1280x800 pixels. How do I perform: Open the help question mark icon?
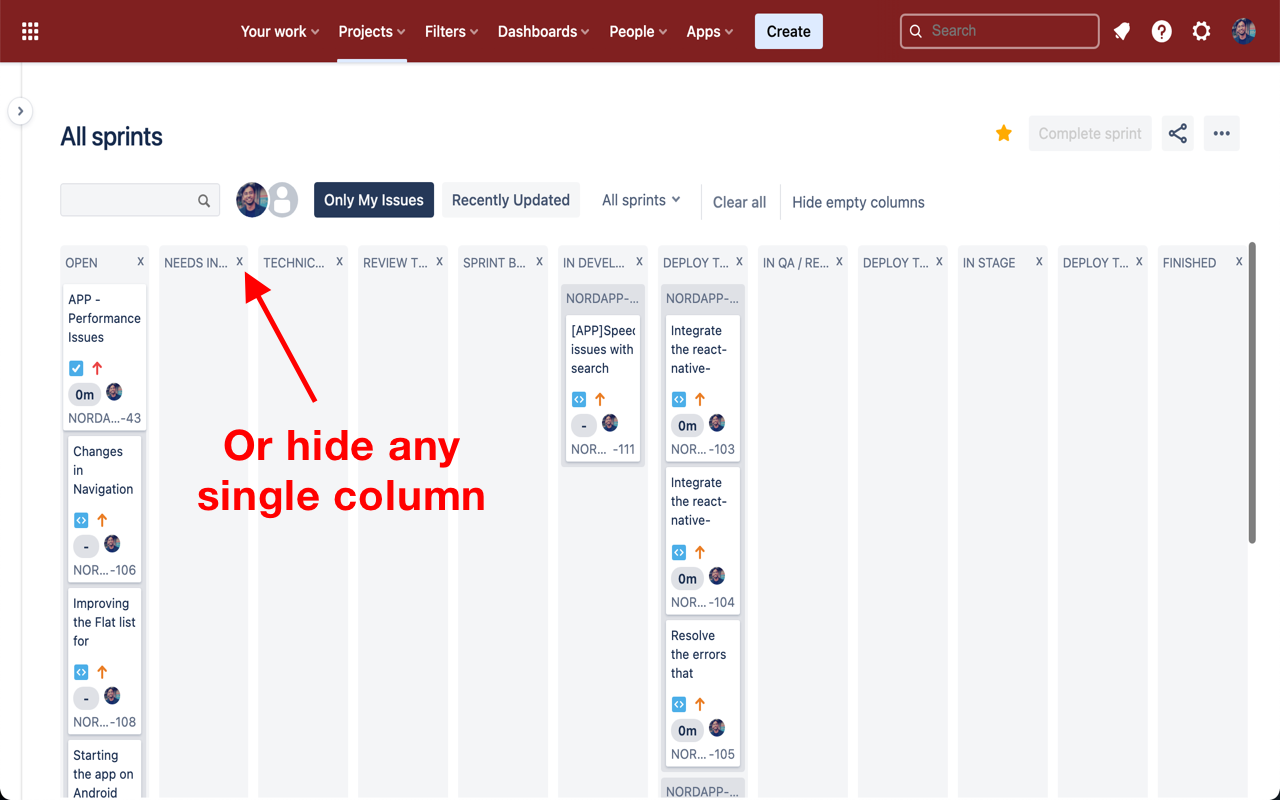click(x=1161, y=31)
